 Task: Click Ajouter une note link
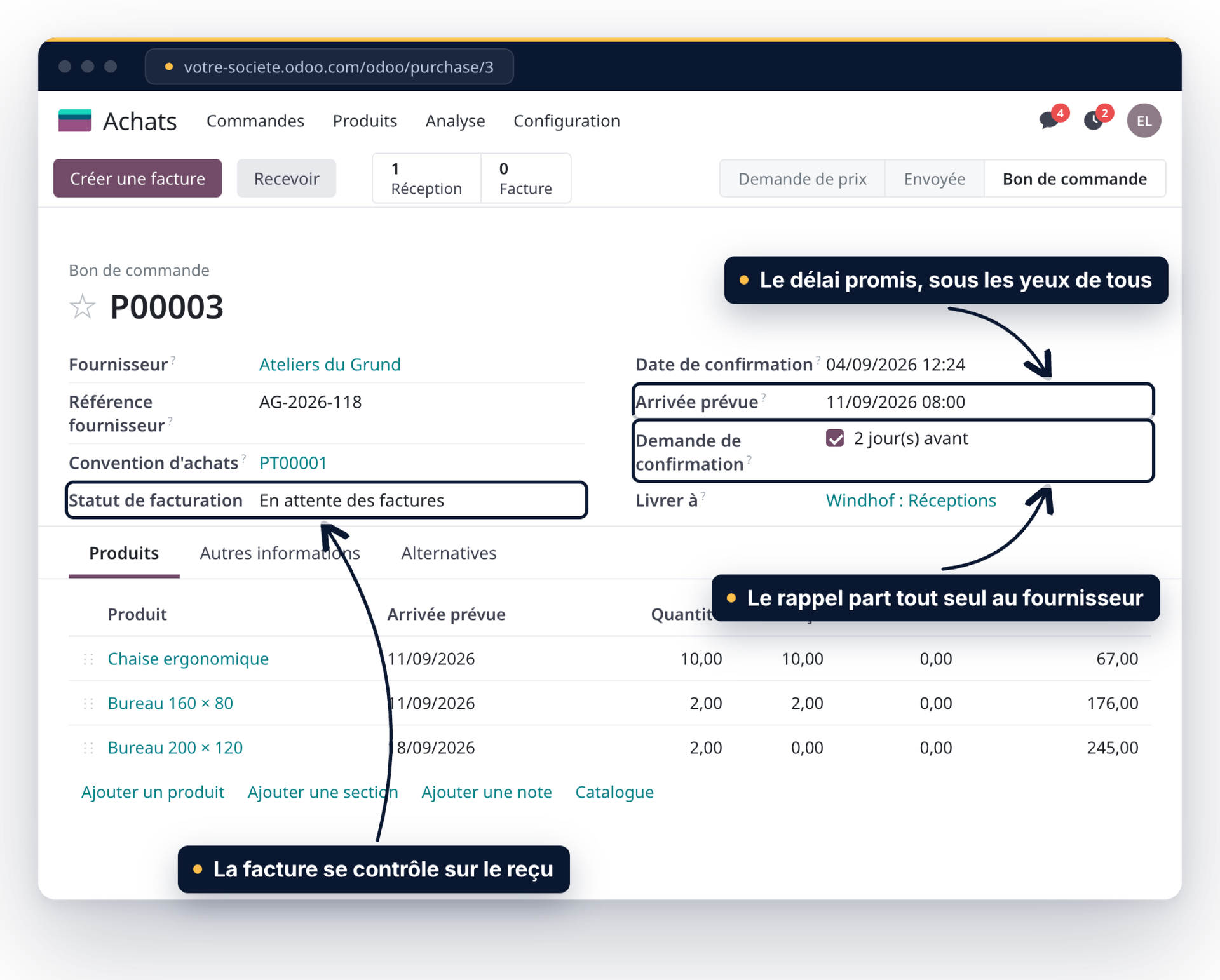487,792
